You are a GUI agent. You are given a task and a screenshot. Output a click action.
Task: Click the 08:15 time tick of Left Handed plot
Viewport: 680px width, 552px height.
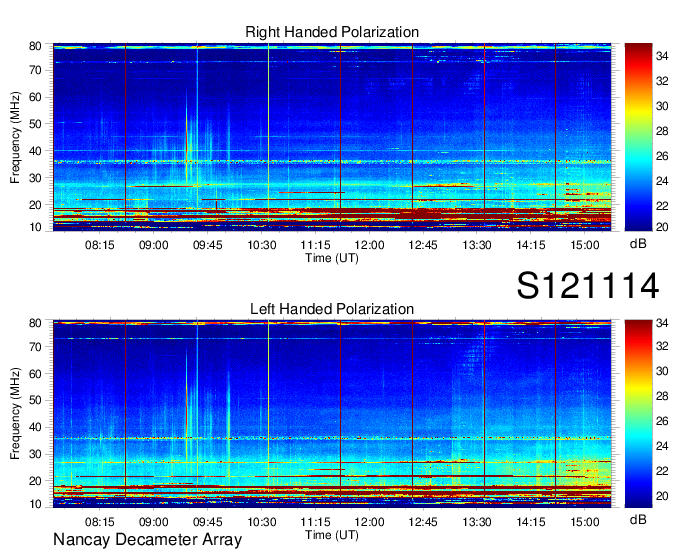(x=99, y=522)
